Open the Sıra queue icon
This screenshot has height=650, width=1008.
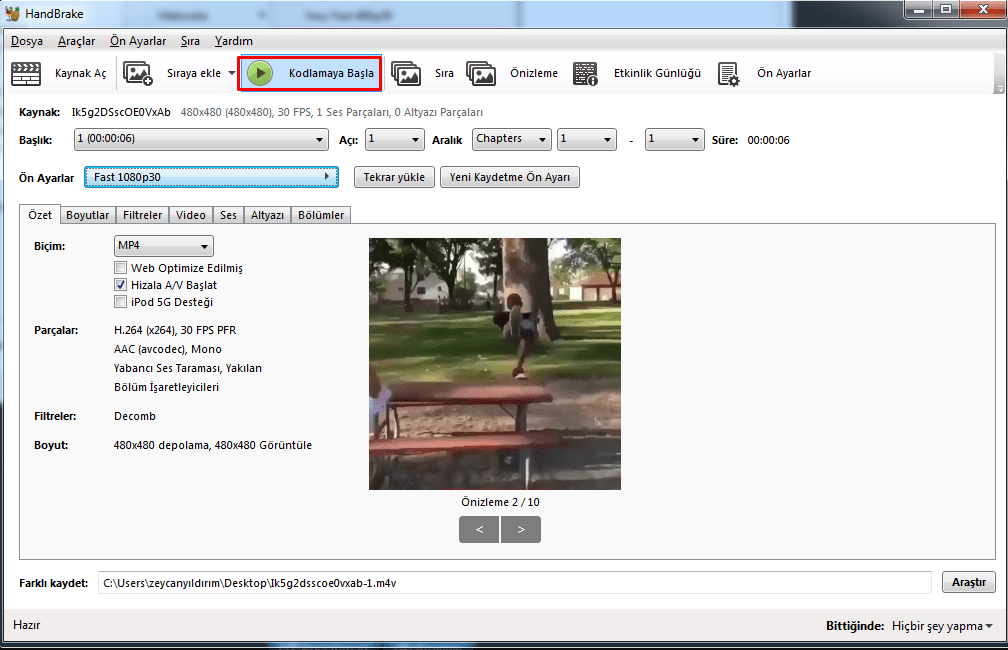point(406,73)
